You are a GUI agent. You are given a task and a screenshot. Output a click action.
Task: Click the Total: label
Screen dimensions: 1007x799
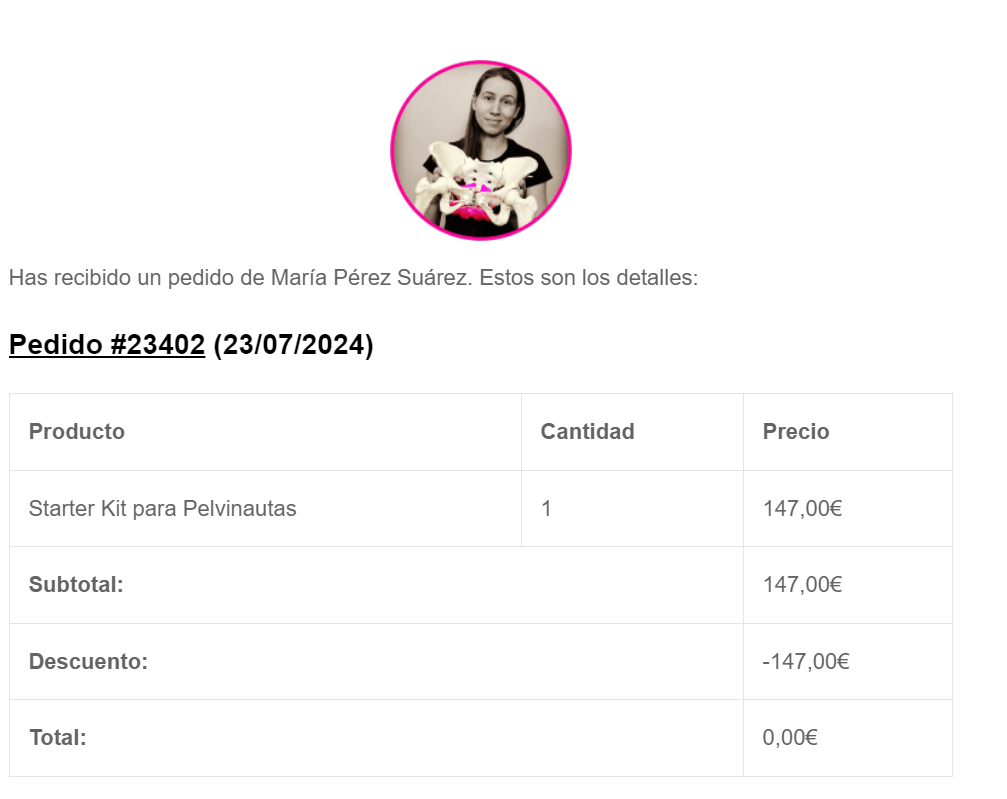[x=58, y=737]
